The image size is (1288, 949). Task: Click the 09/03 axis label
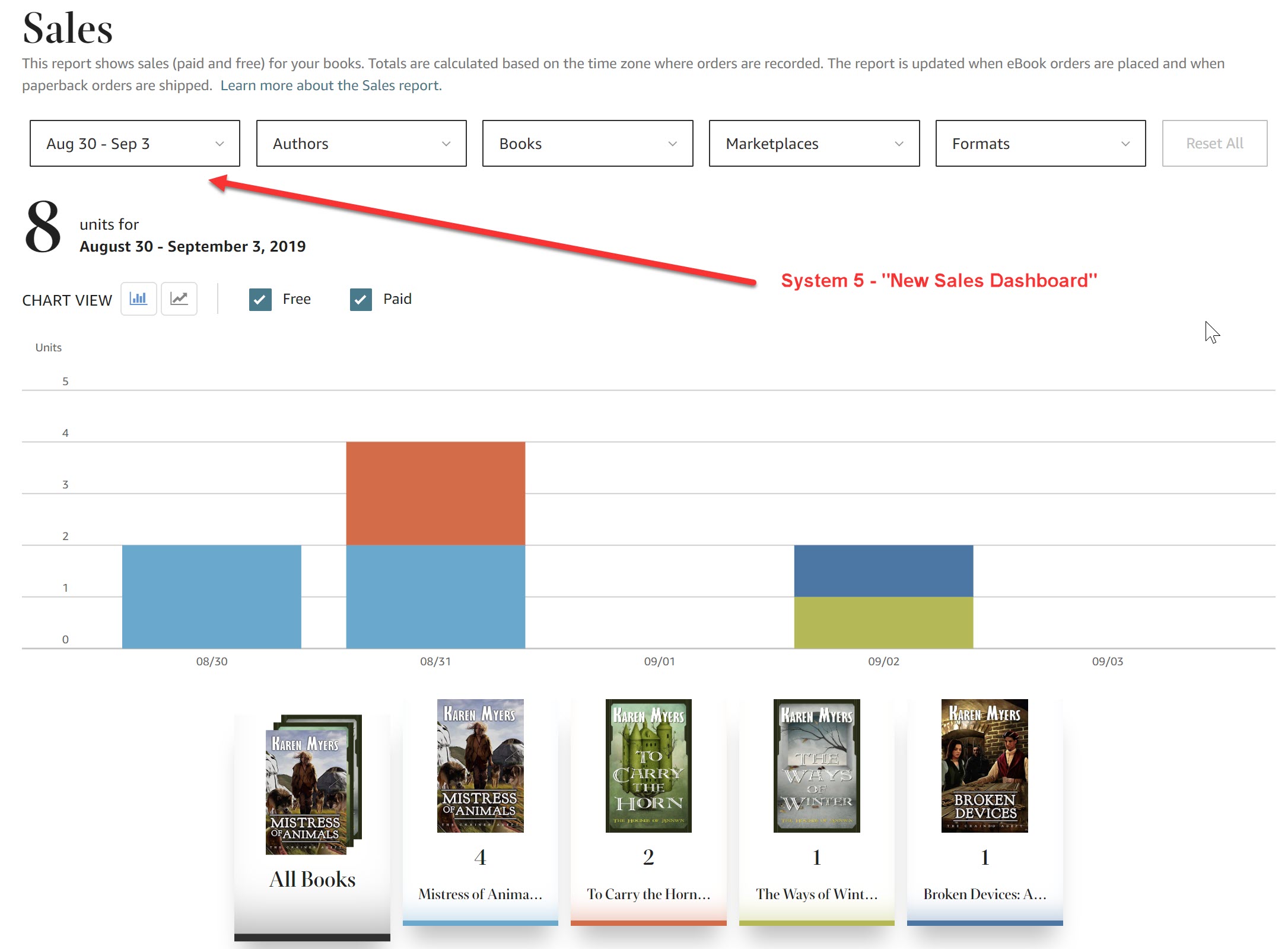click(x=1106, y=661)
